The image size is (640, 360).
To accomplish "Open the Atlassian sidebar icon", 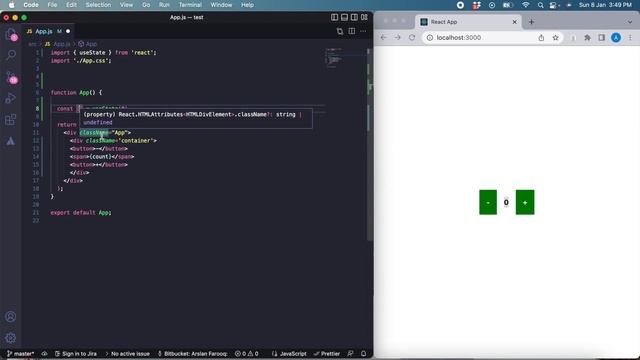I will pos(11,141).
